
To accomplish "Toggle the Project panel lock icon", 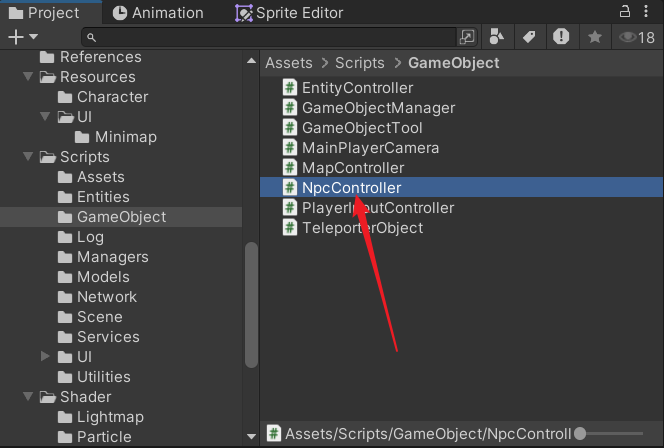I will (624, 12).
